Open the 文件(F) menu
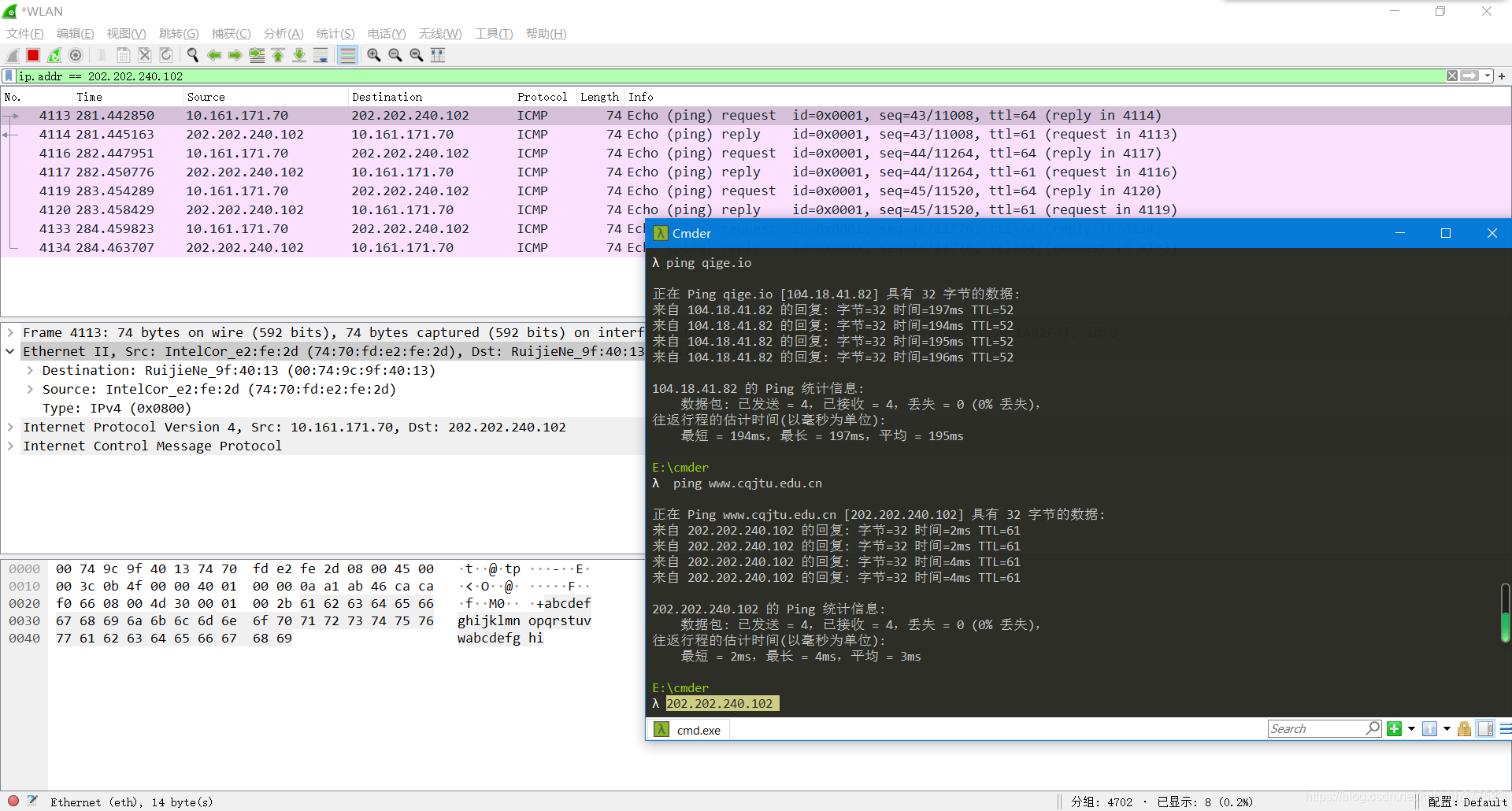Viewport: 1512px width, 811px height. (25, 34)
